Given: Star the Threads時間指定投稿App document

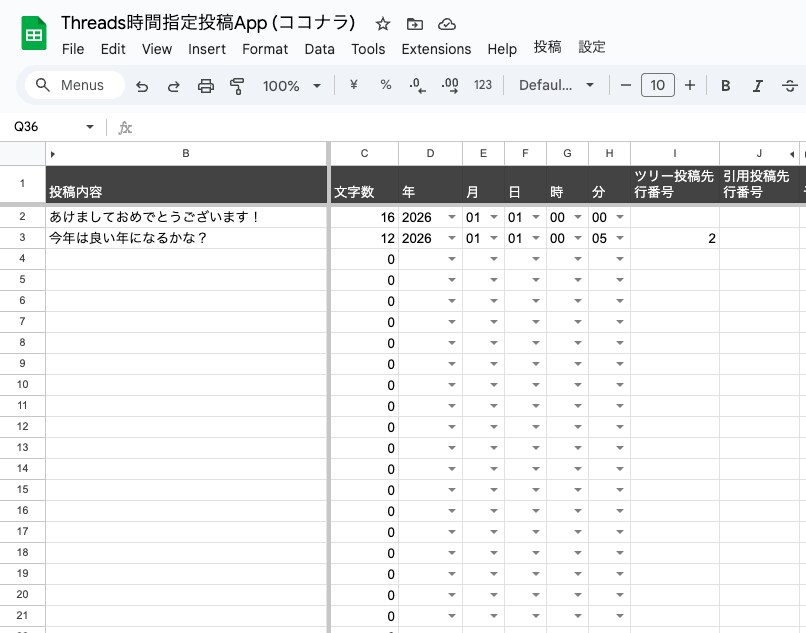Looking at the screenshot, I should point(383,24).
